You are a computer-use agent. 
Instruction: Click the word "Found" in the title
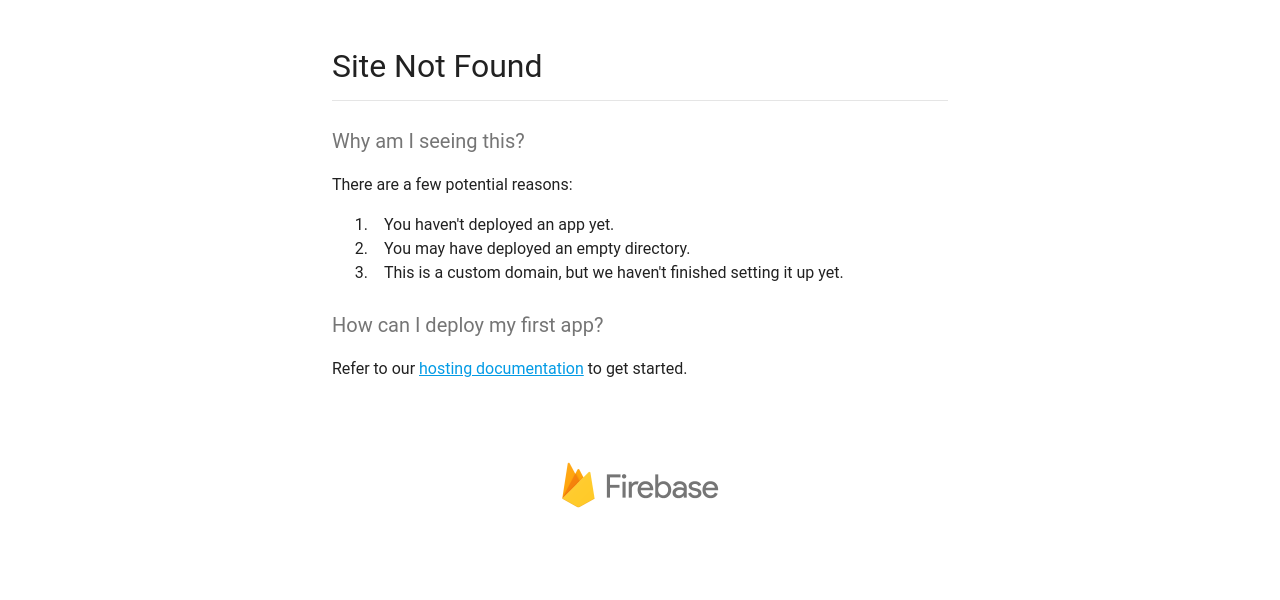497,67
